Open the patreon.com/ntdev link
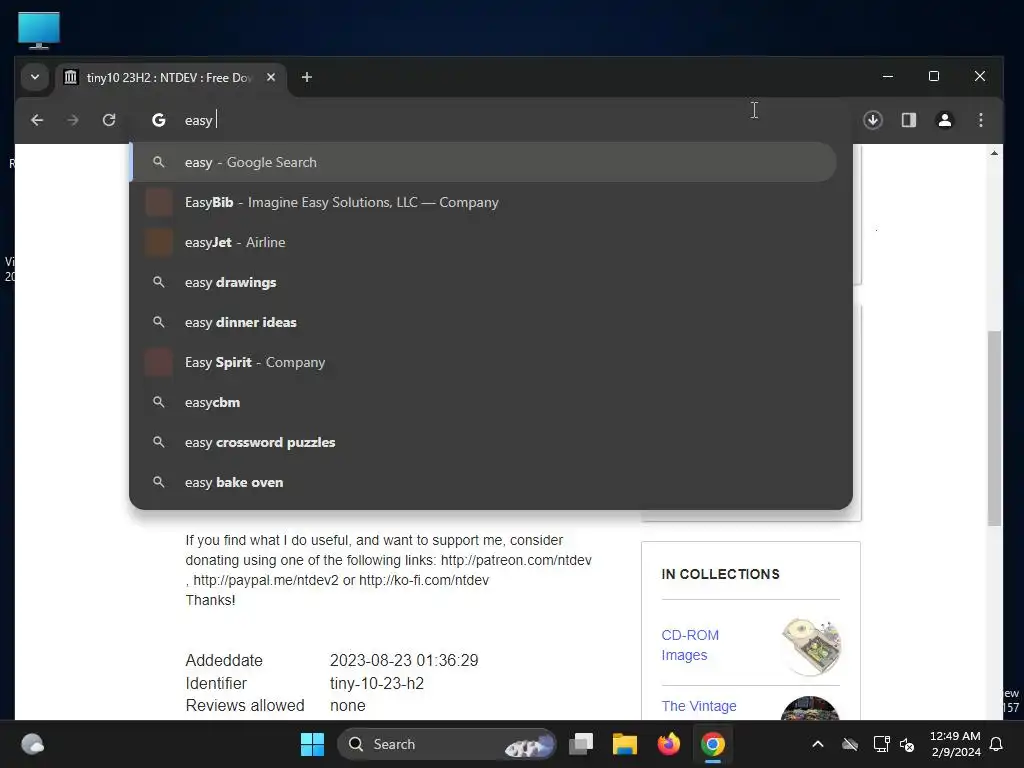This screenshot has height=768, width=1024. click(x=516, y=560)
